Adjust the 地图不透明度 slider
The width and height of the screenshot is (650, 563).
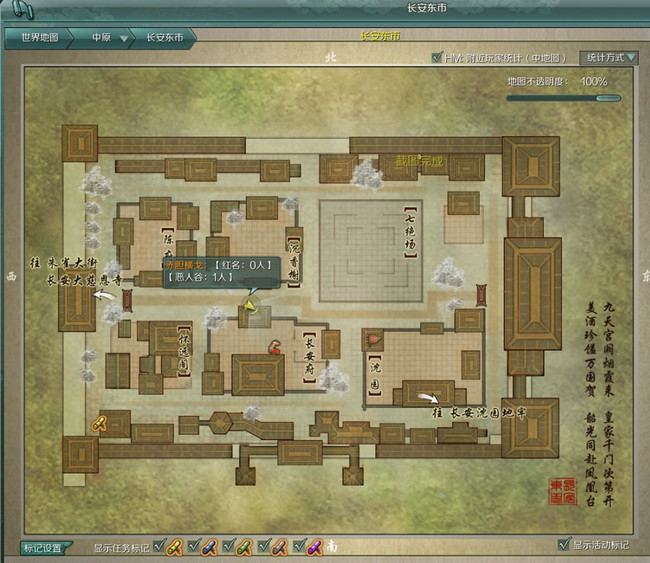pyautogui.click(x=563, y=98)
